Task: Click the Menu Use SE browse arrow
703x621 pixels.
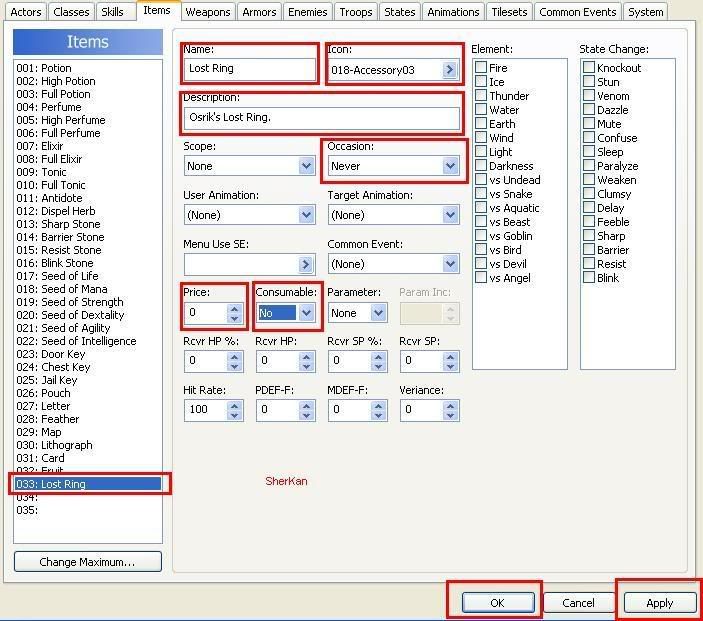Action: coord(306,264)
